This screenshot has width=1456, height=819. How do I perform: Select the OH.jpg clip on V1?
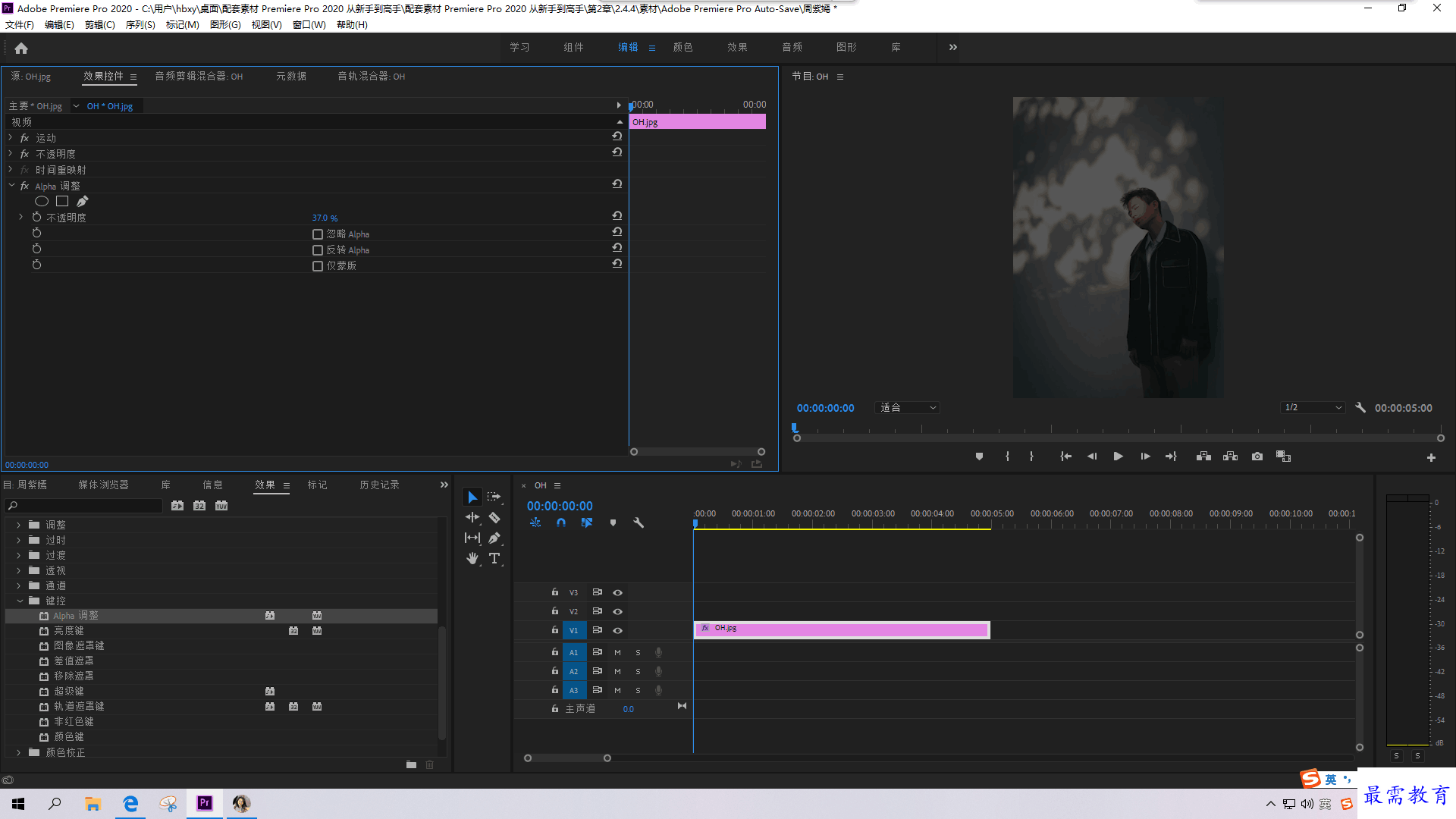(x=842, y=629)
